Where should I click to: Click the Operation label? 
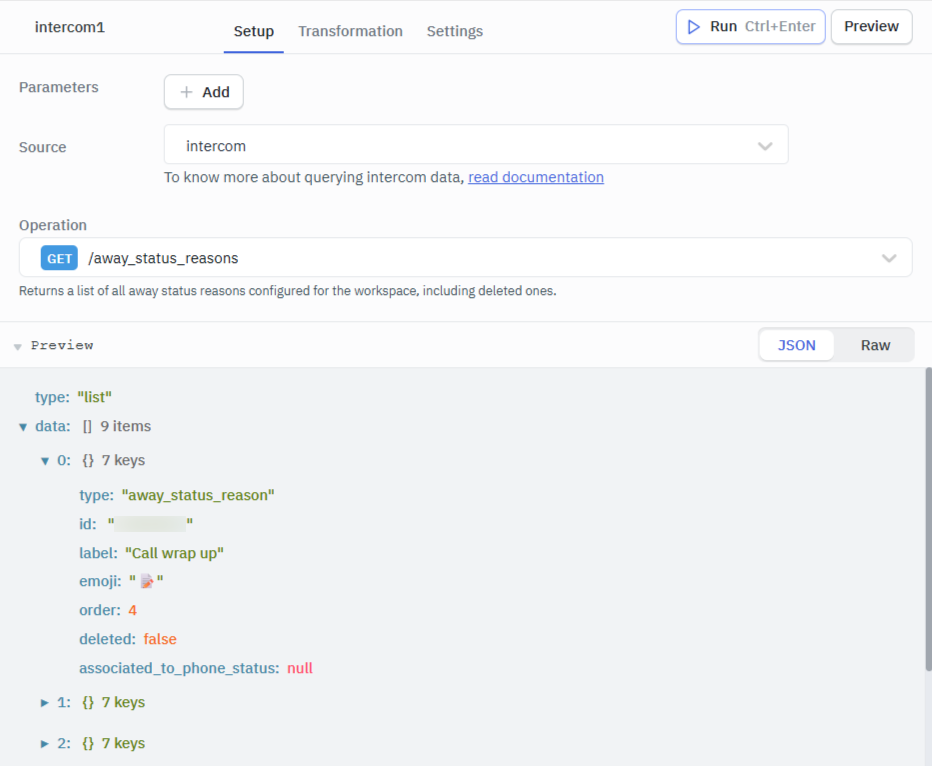coord(53,225)
